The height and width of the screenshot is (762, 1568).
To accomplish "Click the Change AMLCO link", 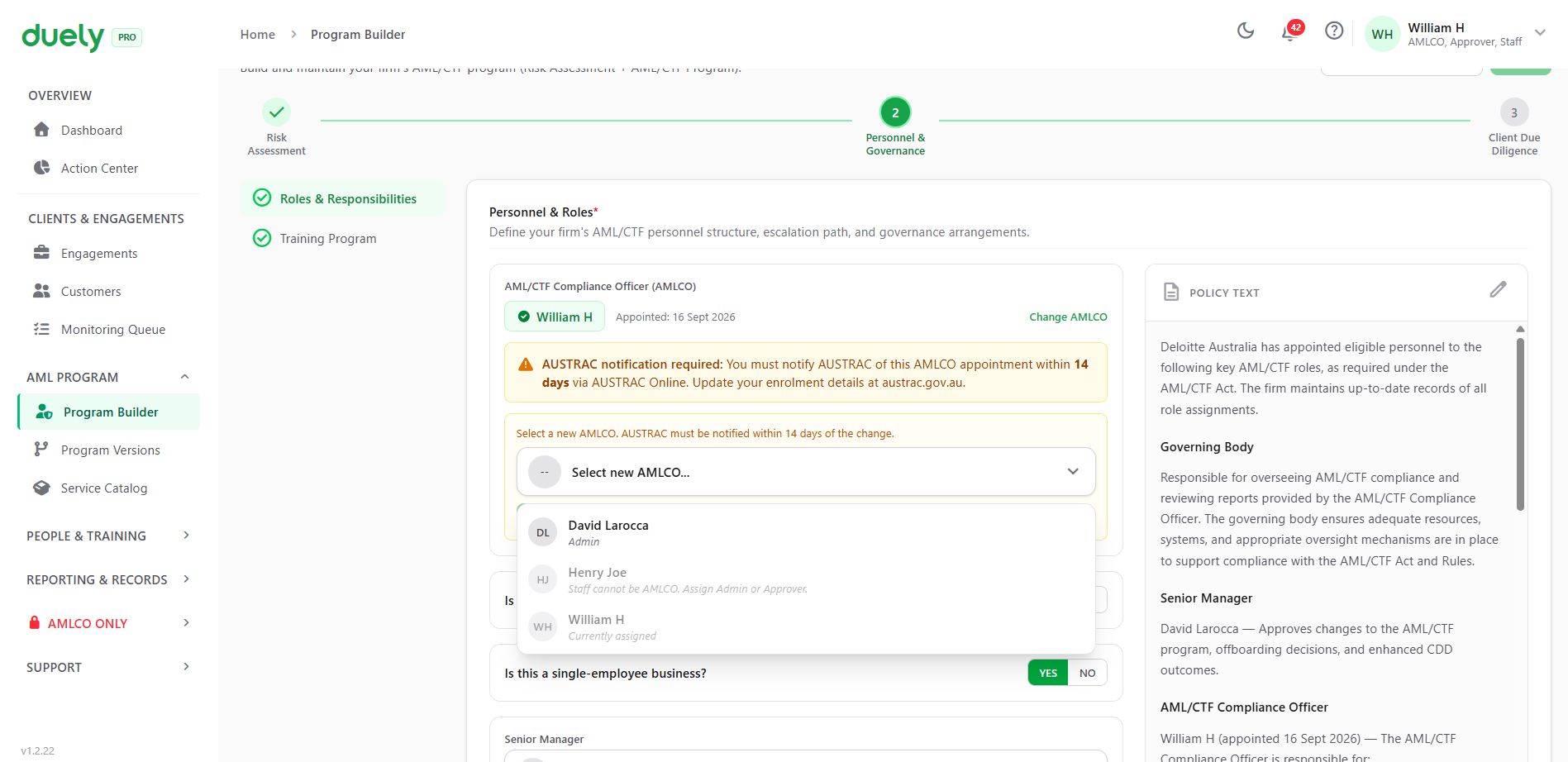I will coord(1068,317).
